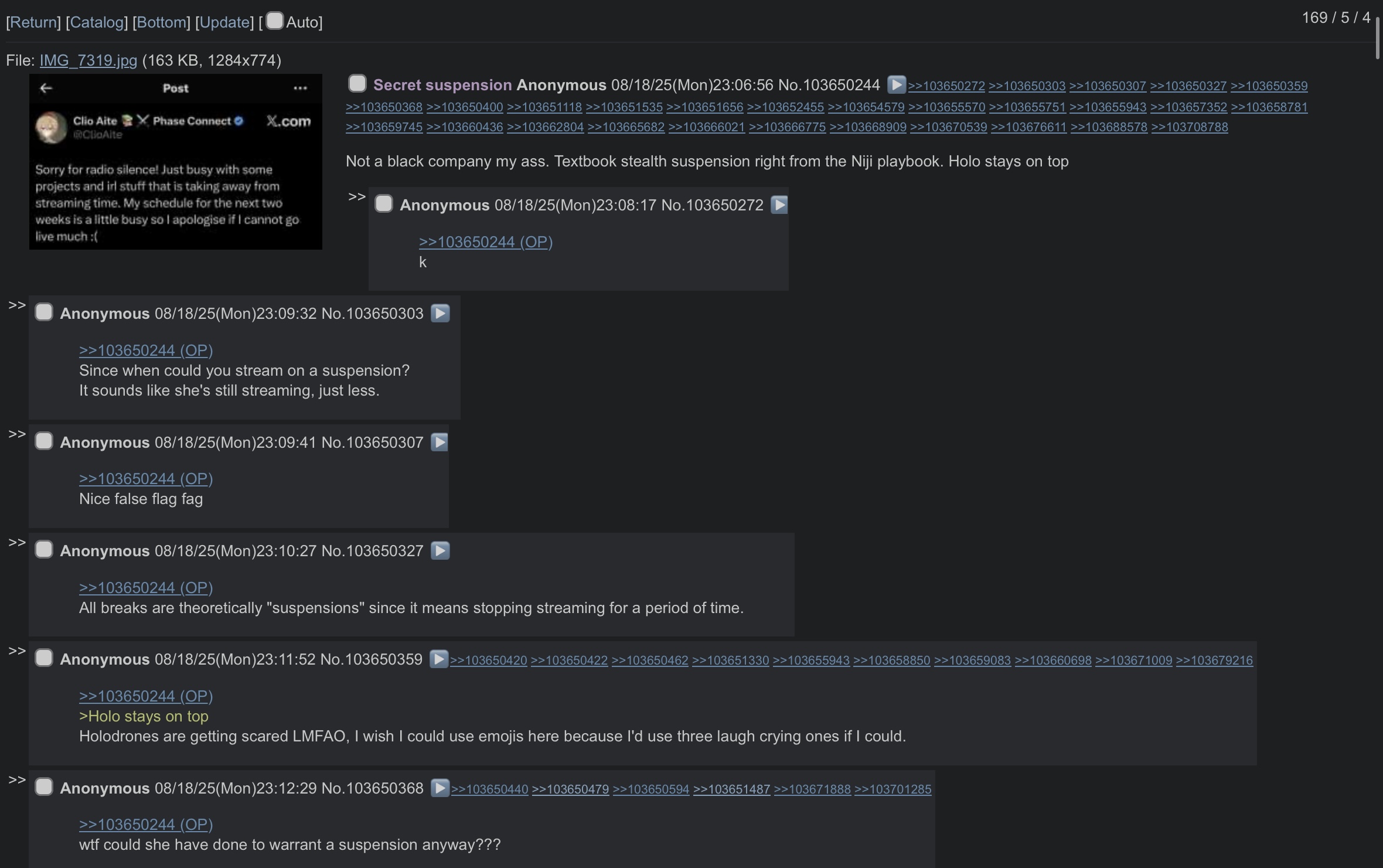
Task: Jump to Bottom of thread
Action: (x=161, y=22)
